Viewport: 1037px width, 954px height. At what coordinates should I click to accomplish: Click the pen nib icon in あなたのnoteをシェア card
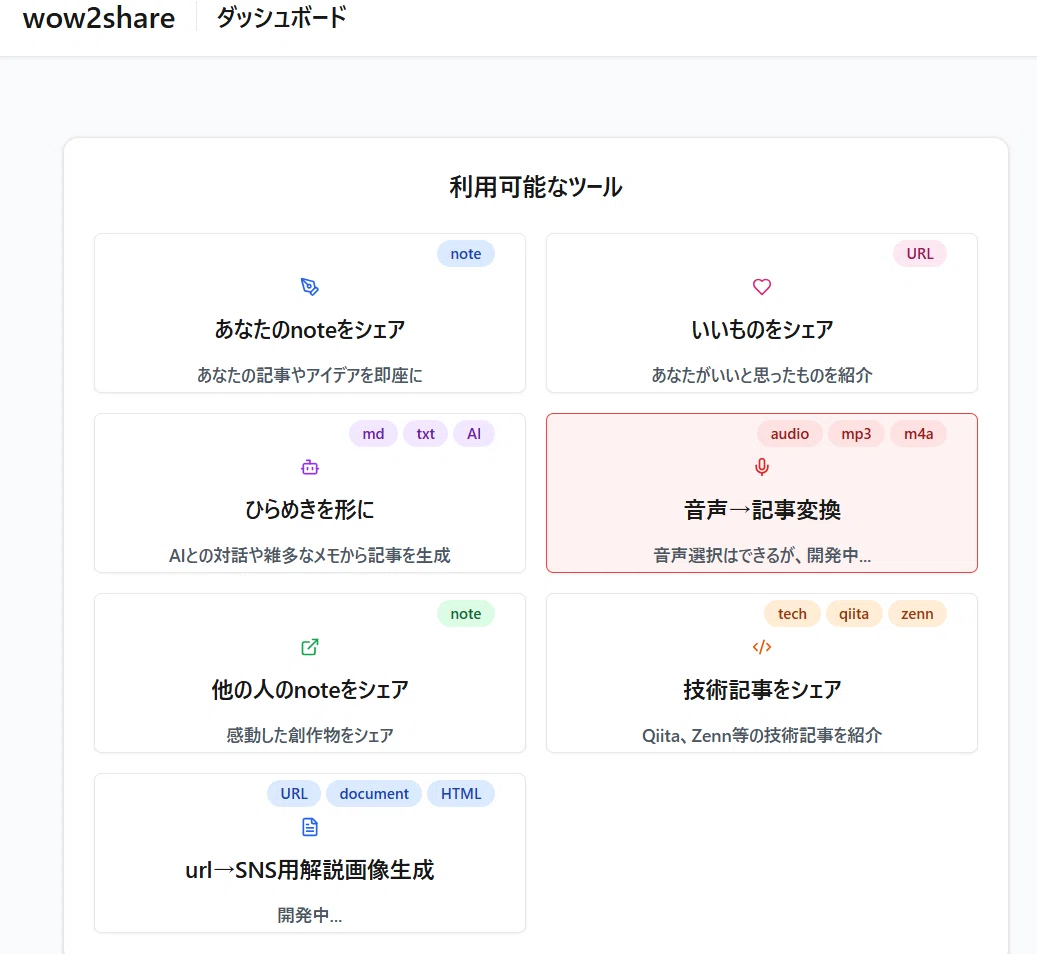[310, 286]
